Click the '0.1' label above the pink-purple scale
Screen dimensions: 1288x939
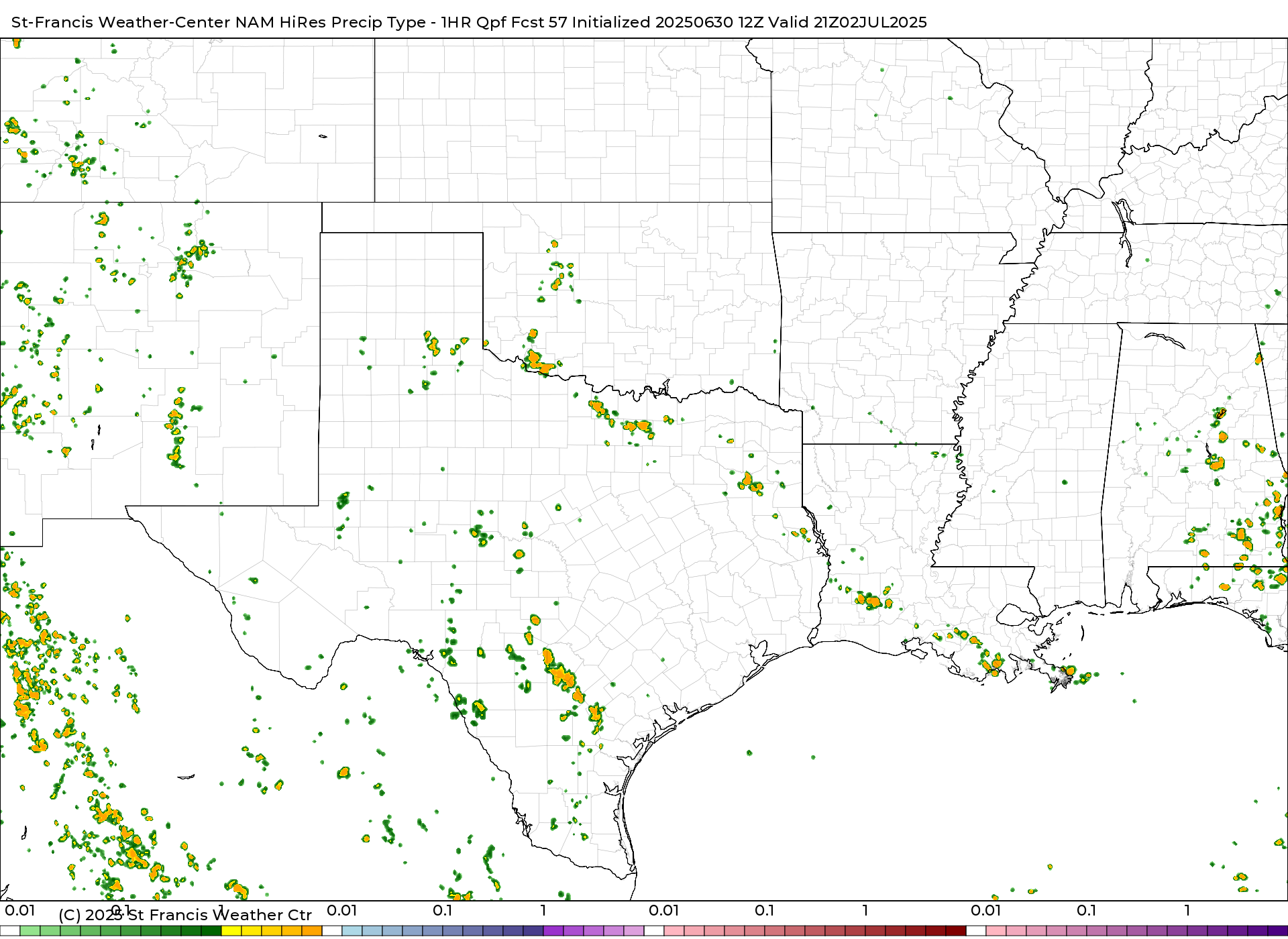point(1086,910)
